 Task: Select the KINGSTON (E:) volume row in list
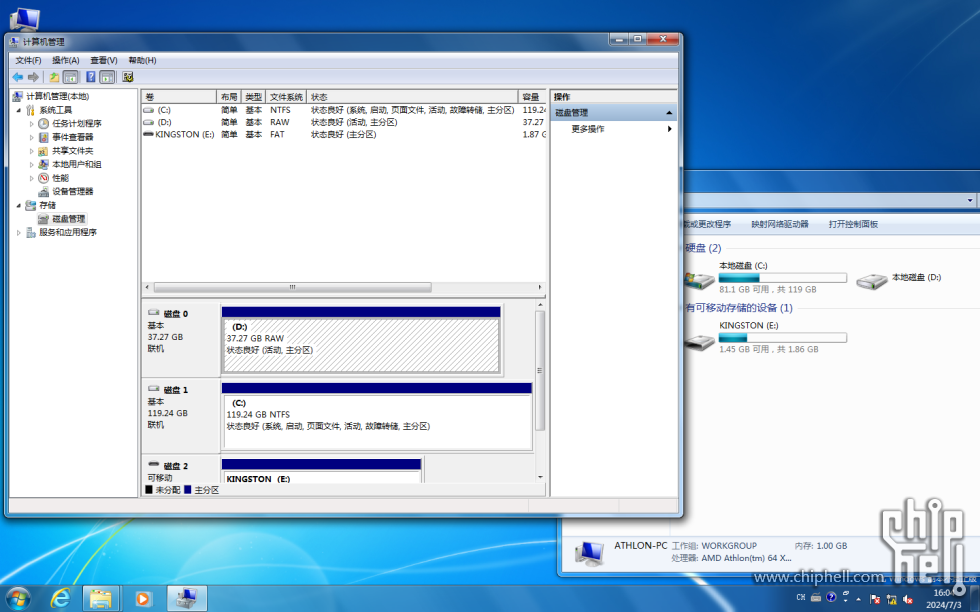click(344, 134)
